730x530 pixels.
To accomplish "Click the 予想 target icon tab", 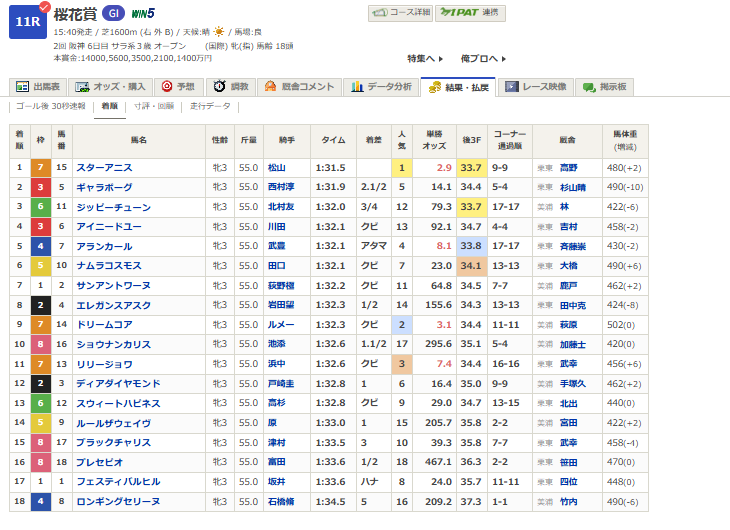I will [x=179, y=87].
